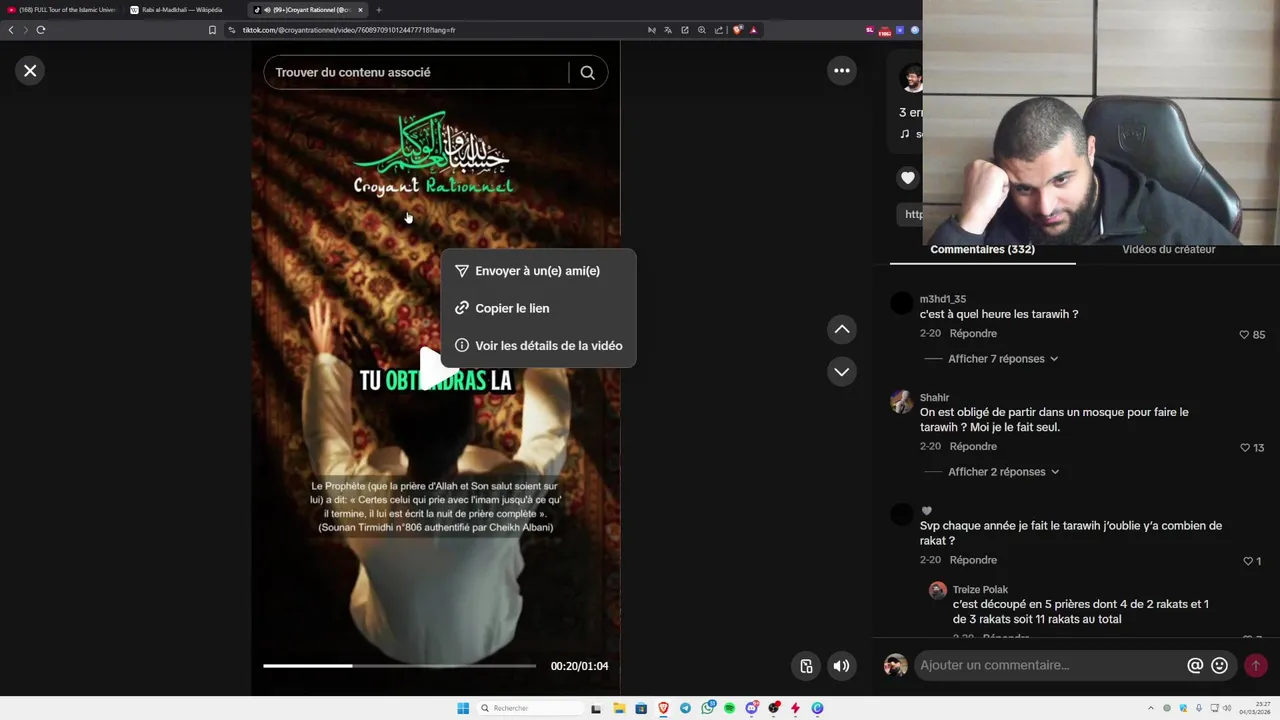Open Shahir's profile name
Viewport: 1280px width, 720px height.
934,398
